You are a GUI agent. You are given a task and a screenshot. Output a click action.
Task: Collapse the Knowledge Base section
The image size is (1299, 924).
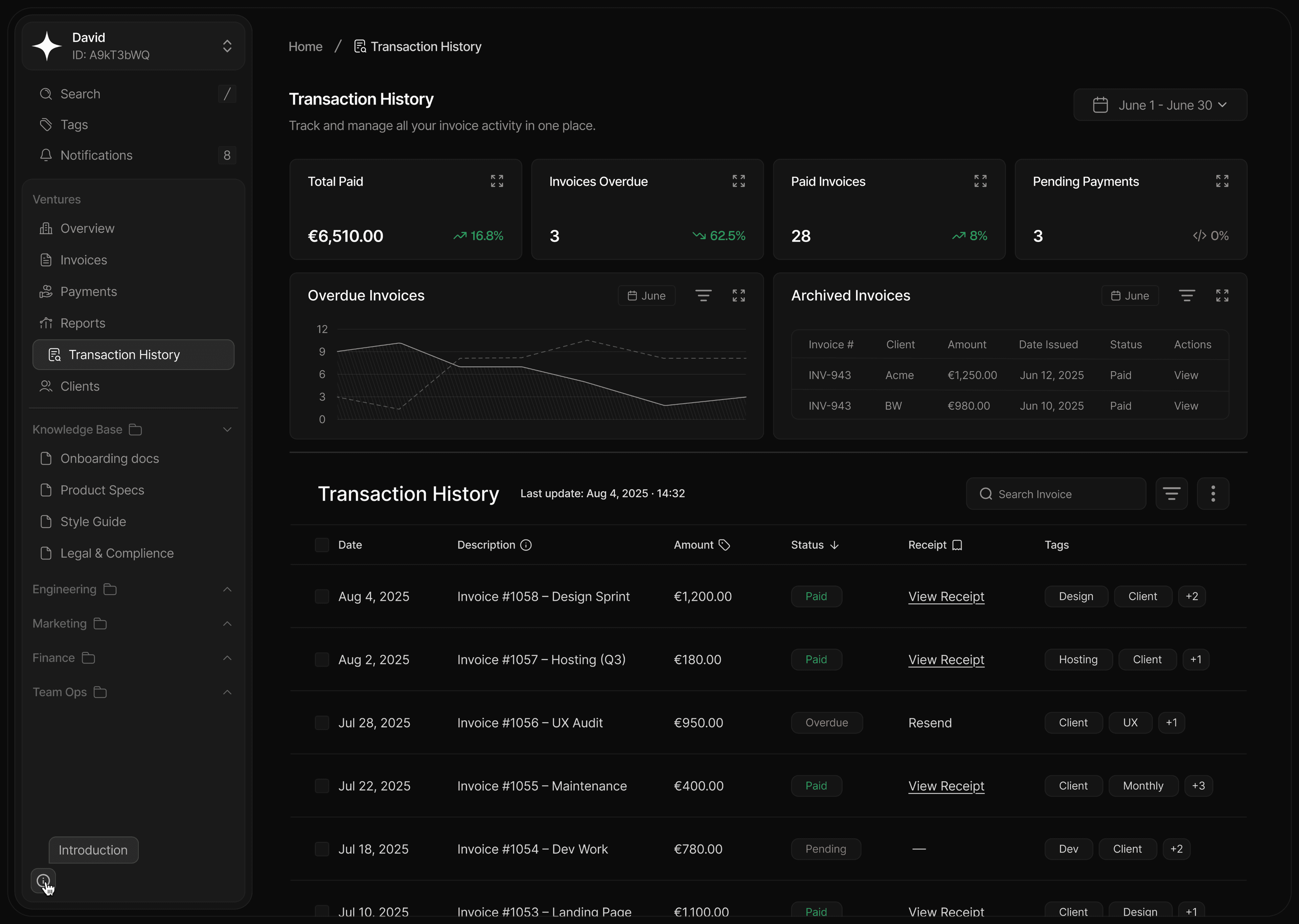click(227, 430)
